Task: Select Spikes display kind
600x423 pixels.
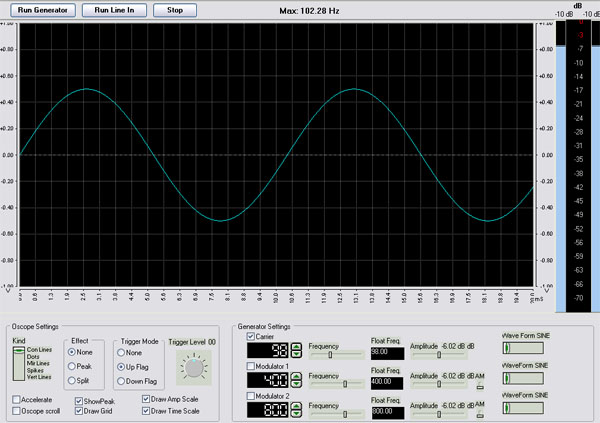Action: (35, 370)
